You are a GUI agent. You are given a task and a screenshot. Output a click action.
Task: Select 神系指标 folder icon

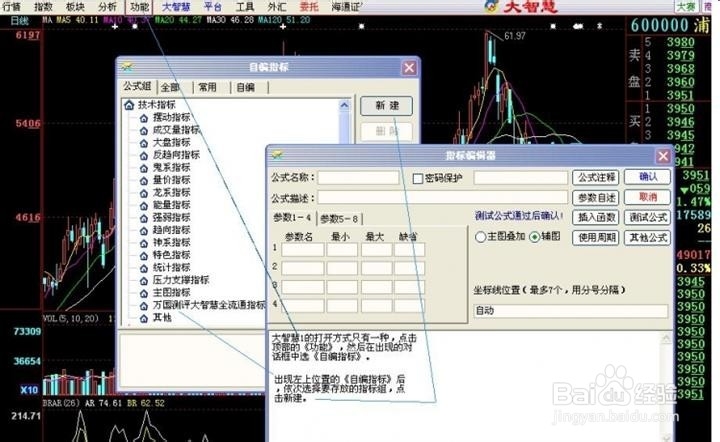coord(144,242)
